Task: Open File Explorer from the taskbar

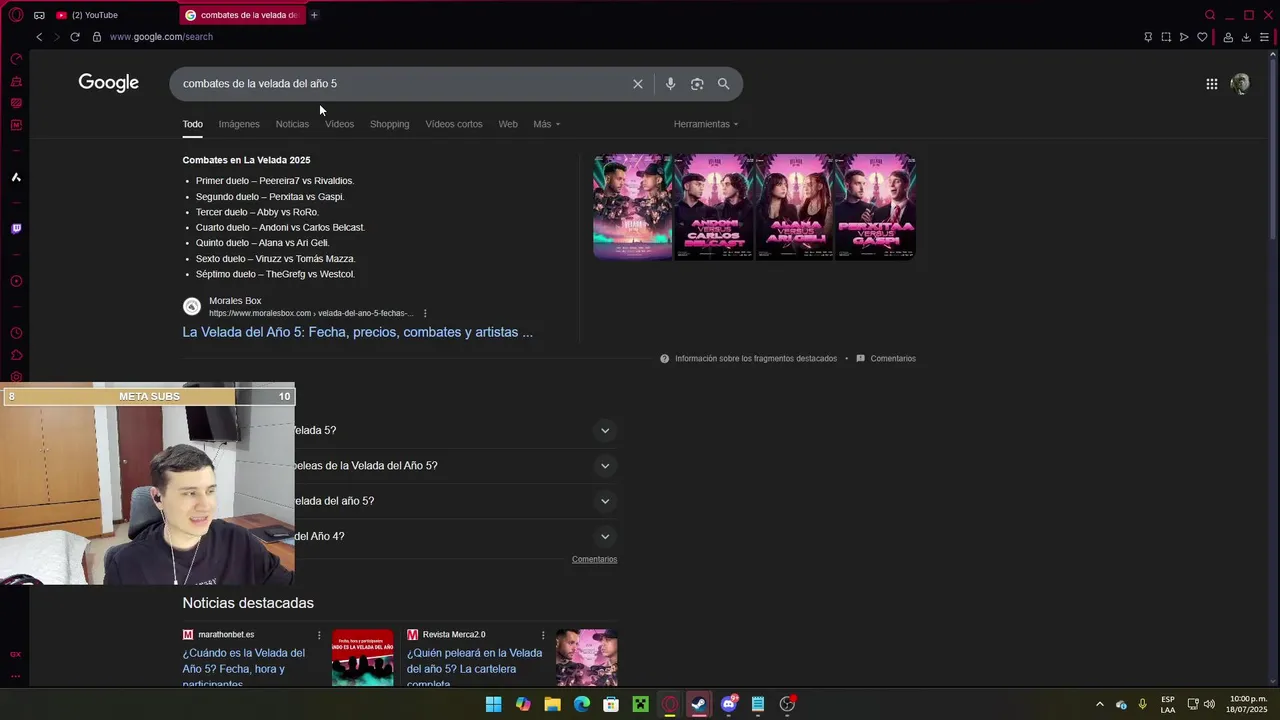Action: point(552,704)
